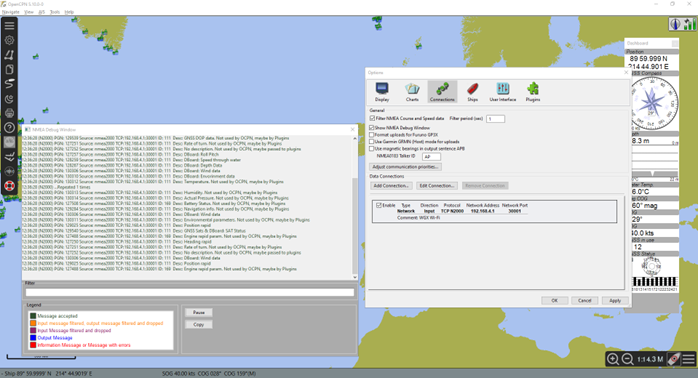Open the User Interface settings icon

pos(503,92)
